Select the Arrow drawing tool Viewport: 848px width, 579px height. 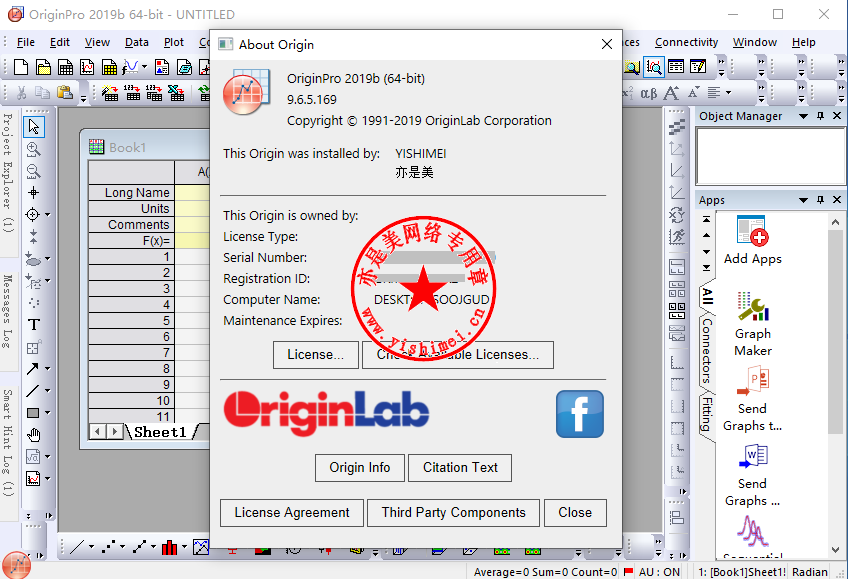coord(32,369)
